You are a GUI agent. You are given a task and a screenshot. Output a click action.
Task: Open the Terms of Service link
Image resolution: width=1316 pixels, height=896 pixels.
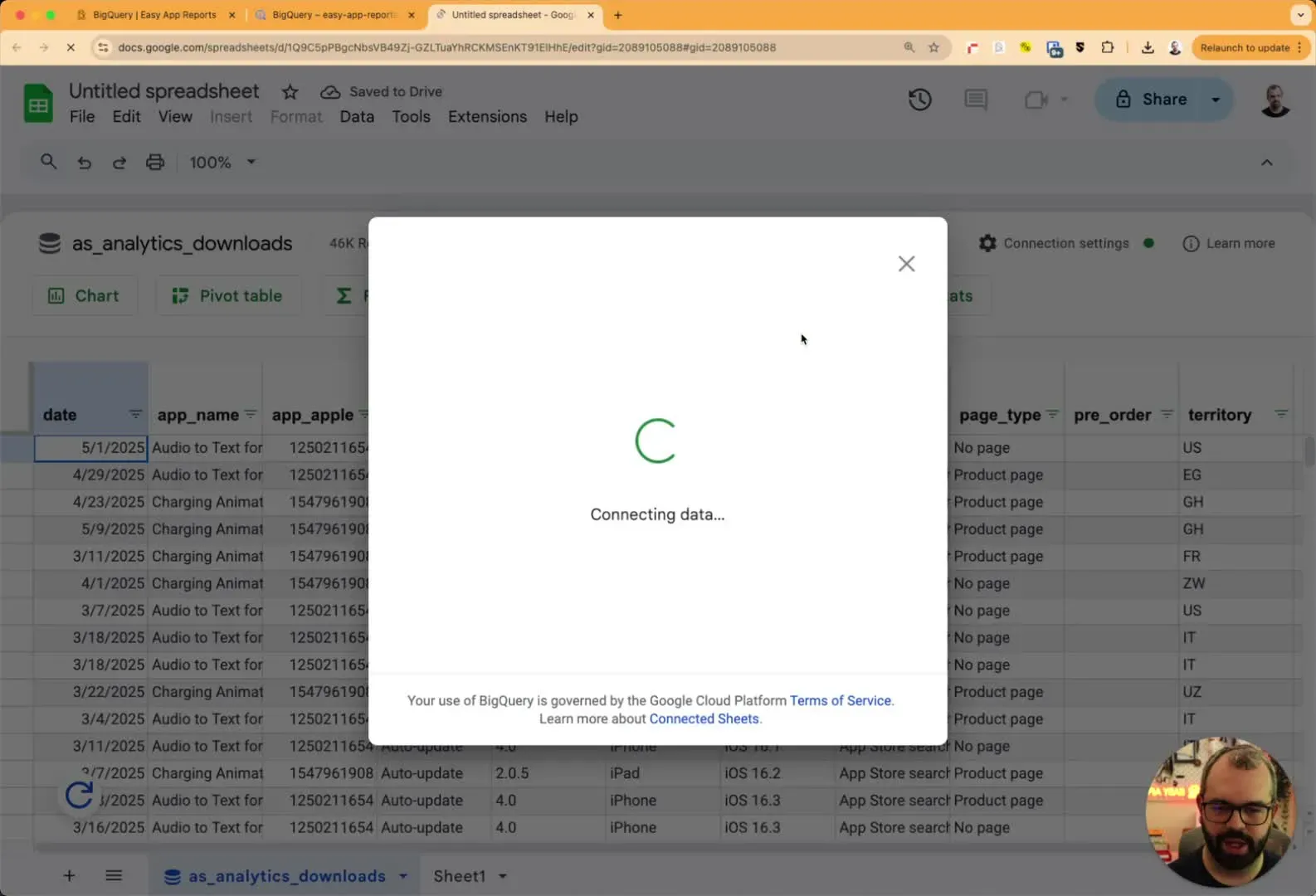point(841,700)
